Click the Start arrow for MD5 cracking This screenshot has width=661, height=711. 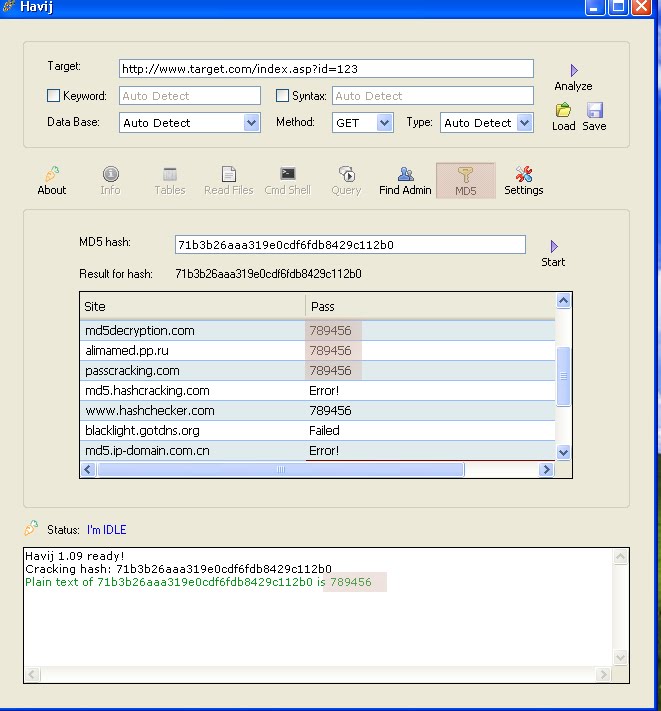coord(554,246)
